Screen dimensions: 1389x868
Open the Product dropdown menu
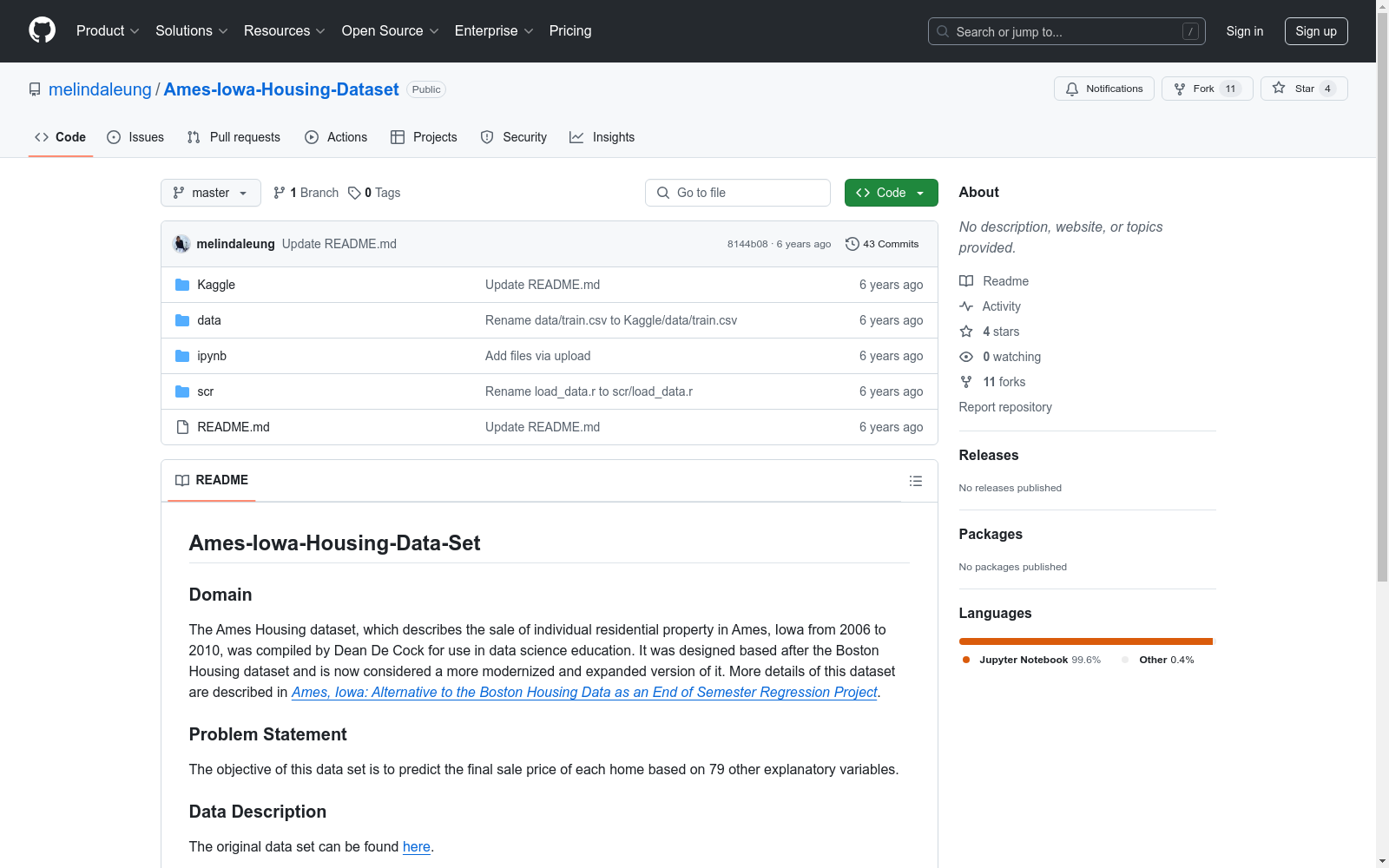point(108,31)
